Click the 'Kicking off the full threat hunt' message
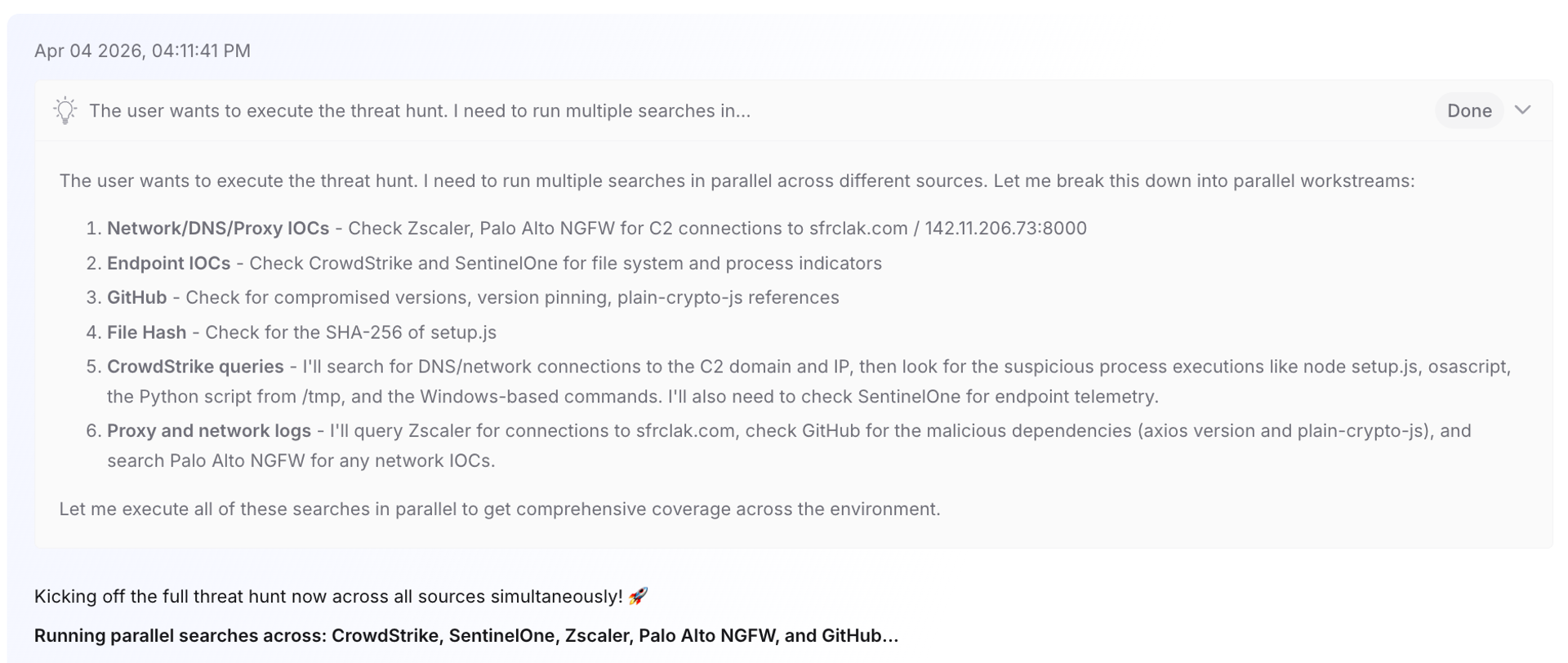This screenshot has width=1568, height=663. pyautogui.click(x=328, y=596)
